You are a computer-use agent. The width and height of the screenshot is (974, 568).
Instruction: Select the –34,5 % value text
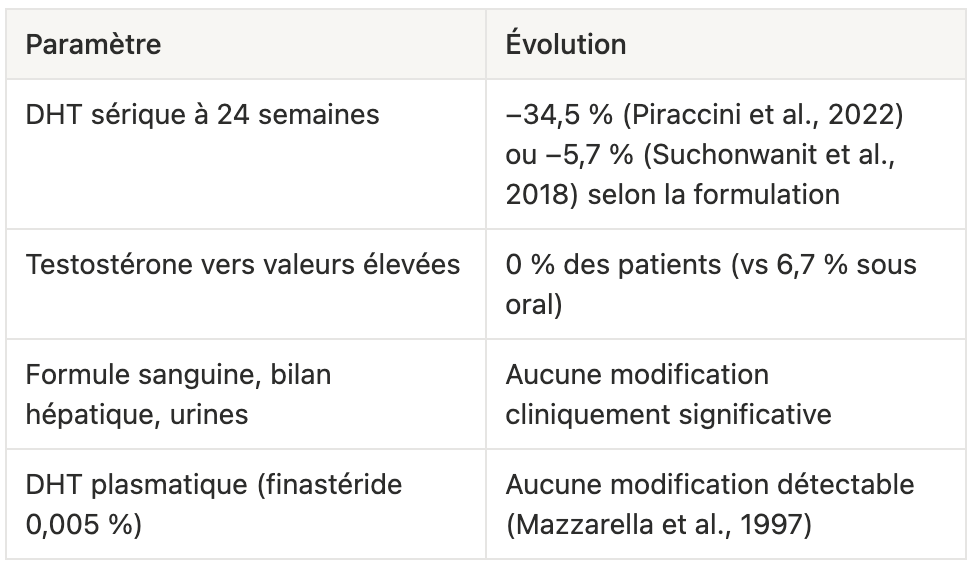559,115
